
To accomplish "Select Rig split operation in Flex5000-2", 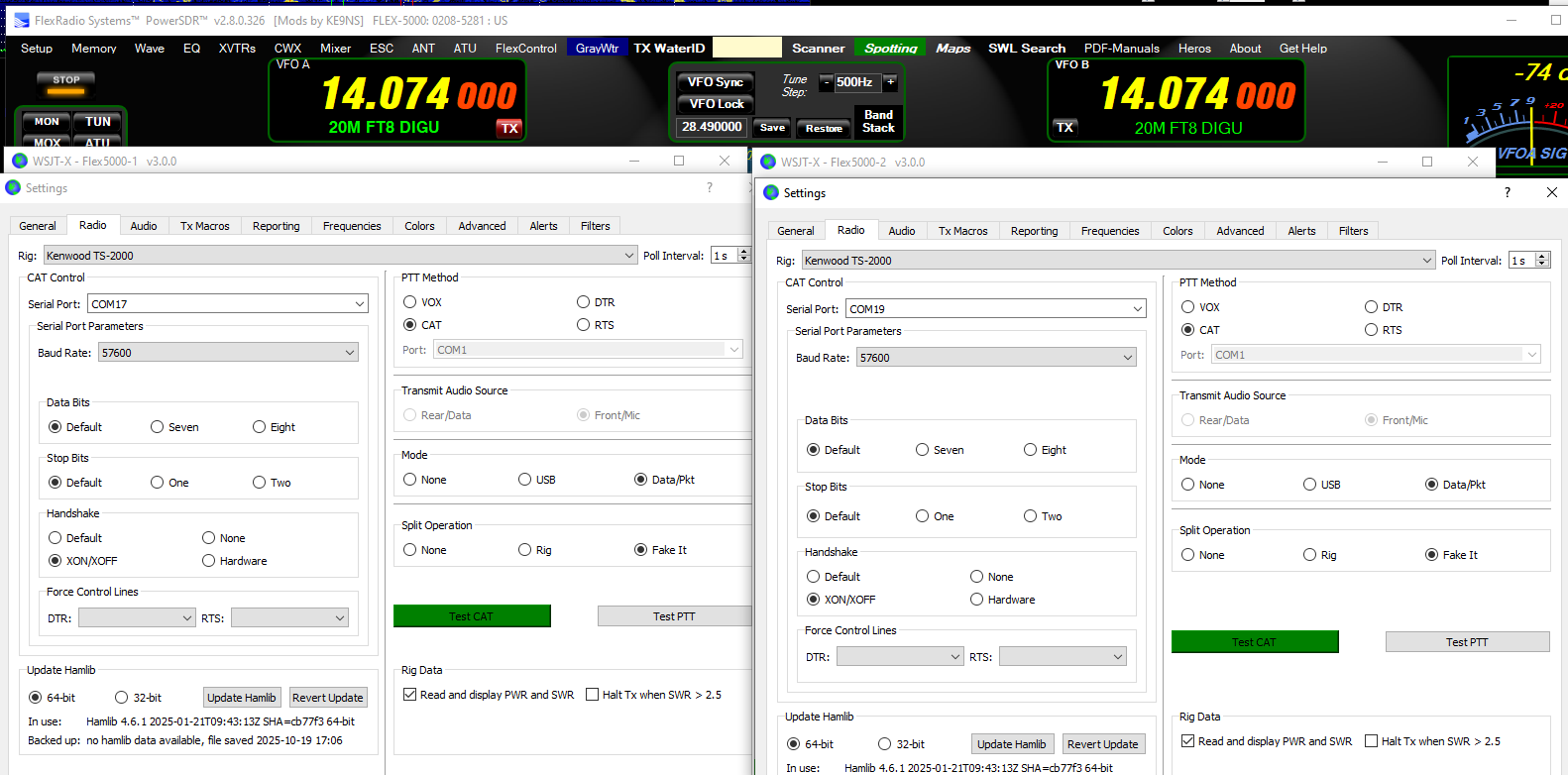I will [x=1310, y=555].
